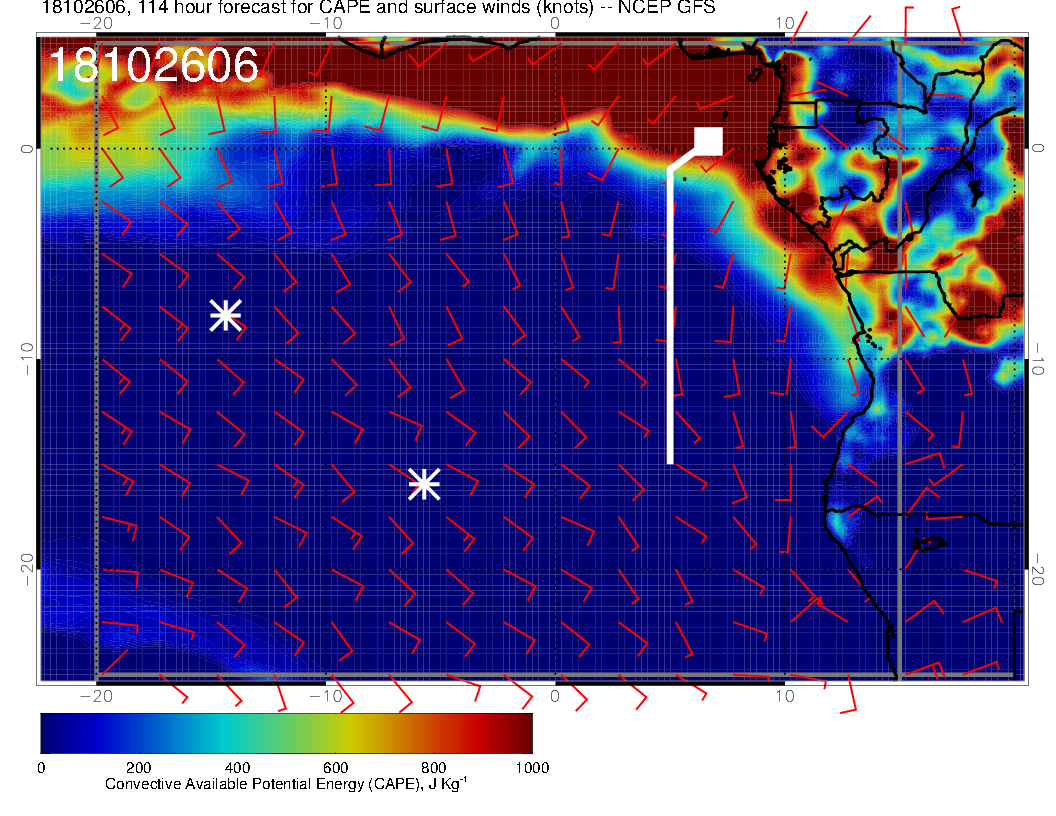This screenshot has height=816, width=1056.
Task: Click the lower white asterisk marker
Action: 424,484
